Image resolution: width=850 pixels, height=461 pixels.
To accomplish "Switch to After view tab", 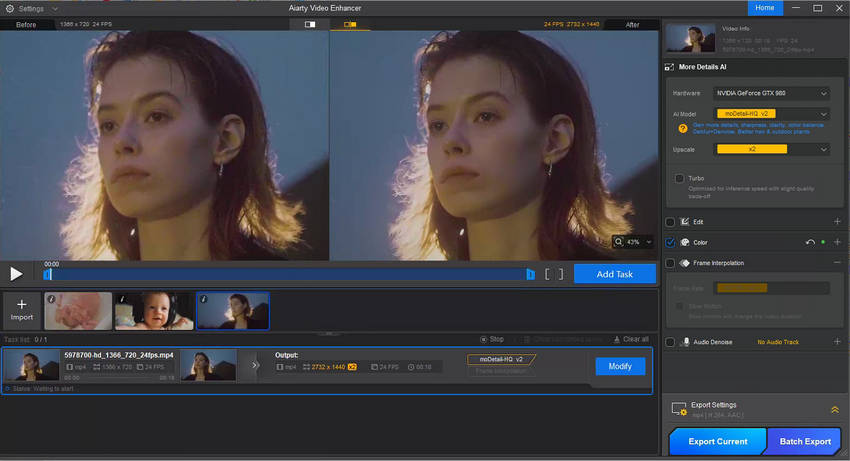I will pos(632,24).
